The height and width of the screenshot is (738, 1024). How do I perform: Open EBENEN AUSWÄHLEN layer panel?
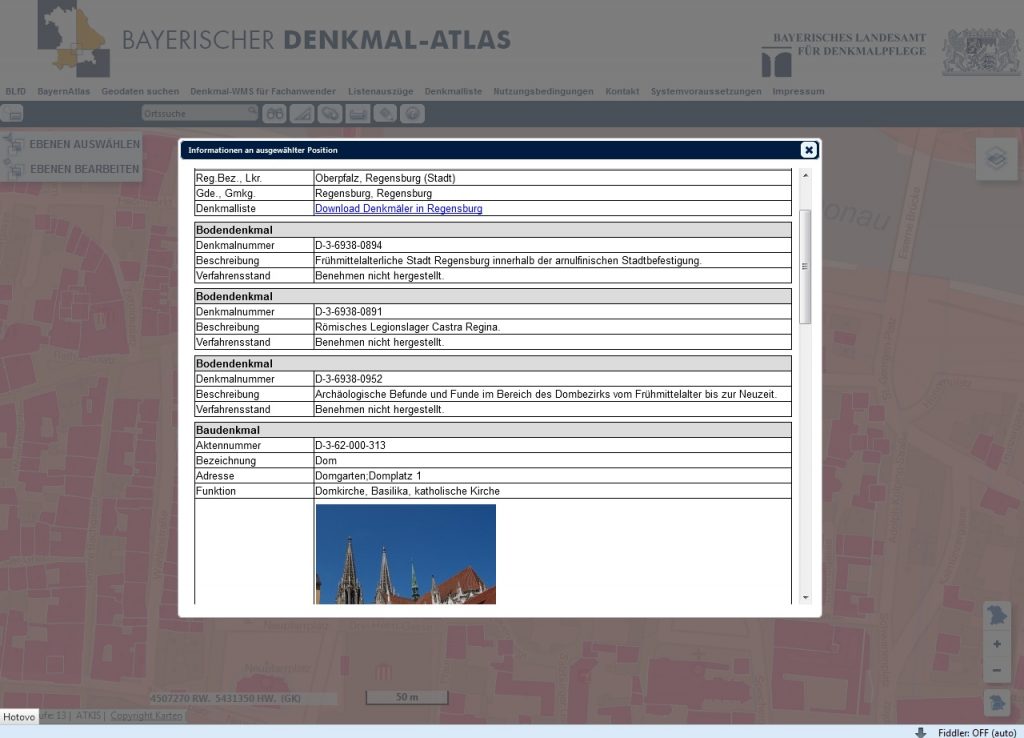(72, 144)
